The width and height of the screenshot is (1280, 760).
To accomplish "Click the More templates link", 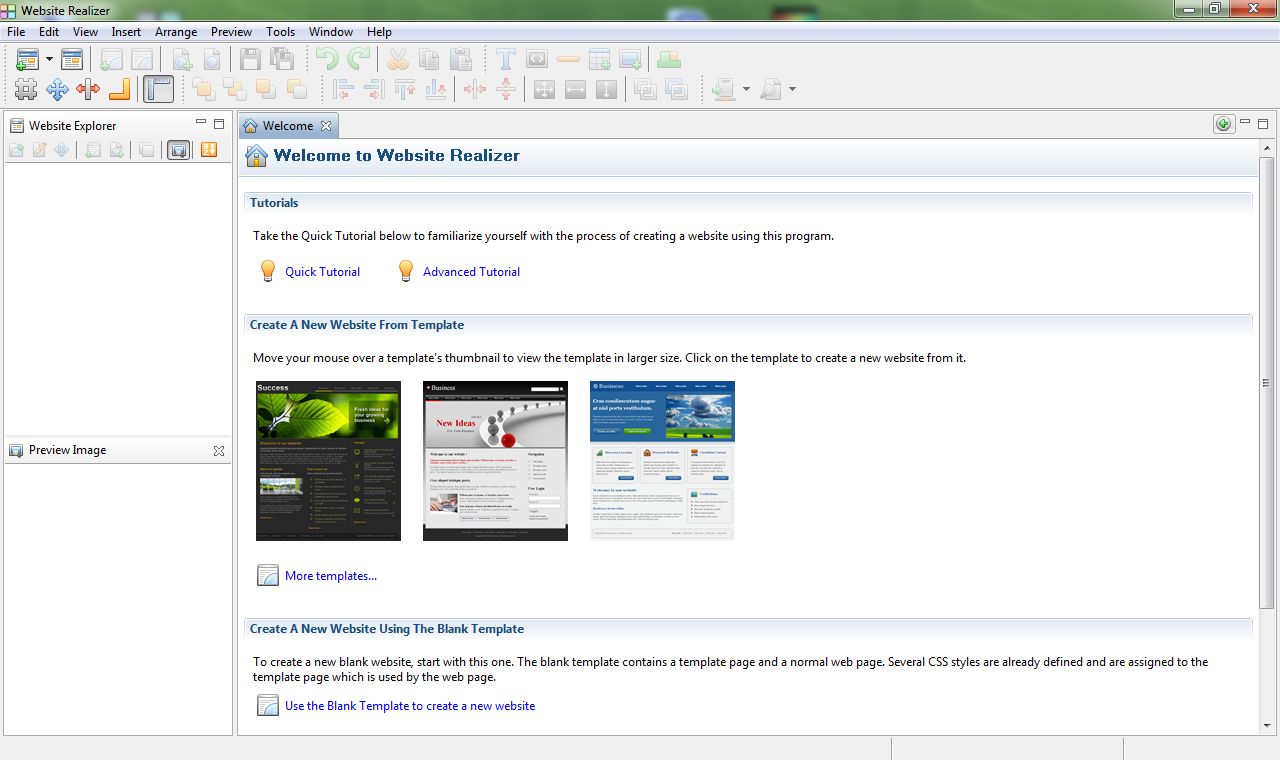I will [x=331, y=576].
